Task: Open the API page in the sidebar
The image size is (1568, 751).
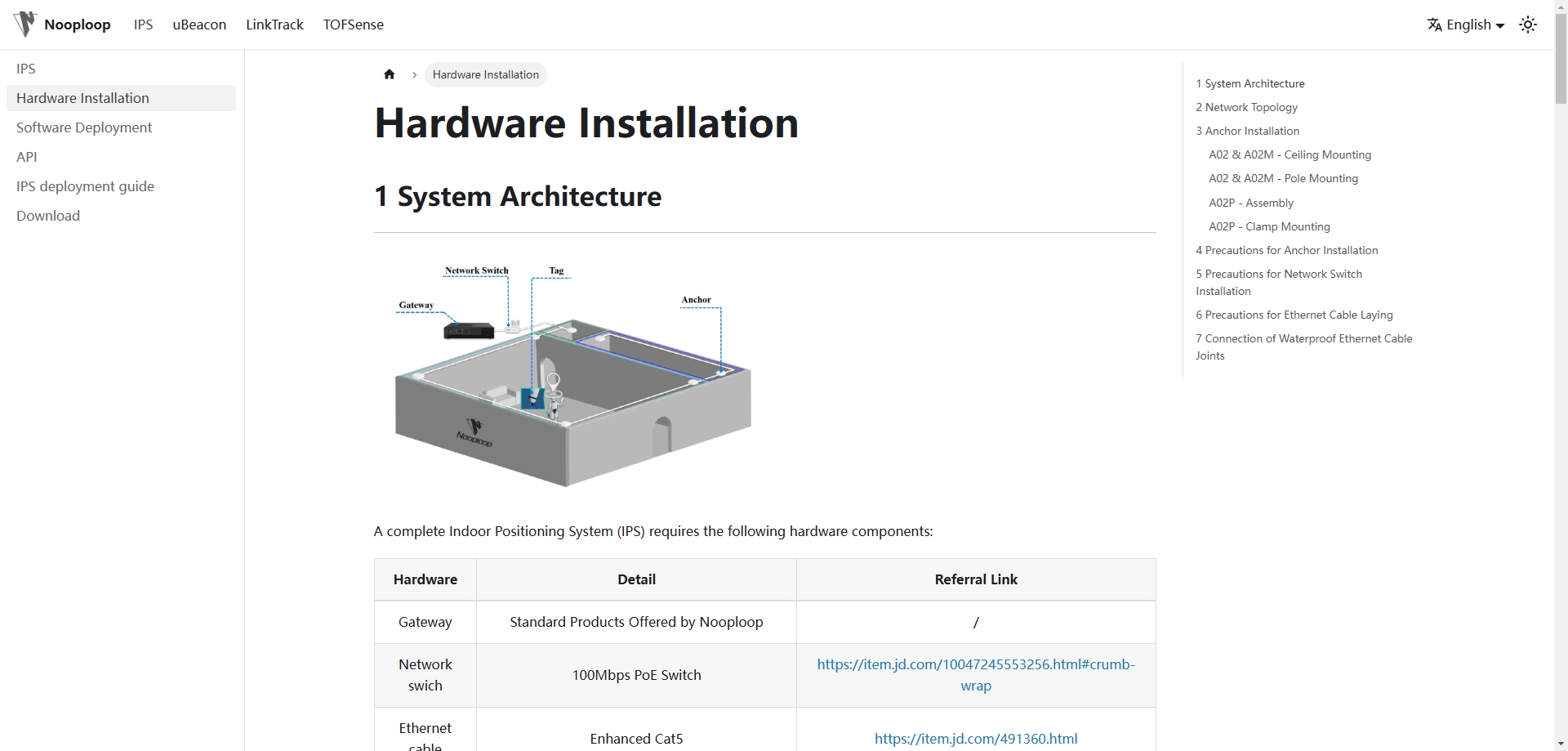Action: (121, 157)
